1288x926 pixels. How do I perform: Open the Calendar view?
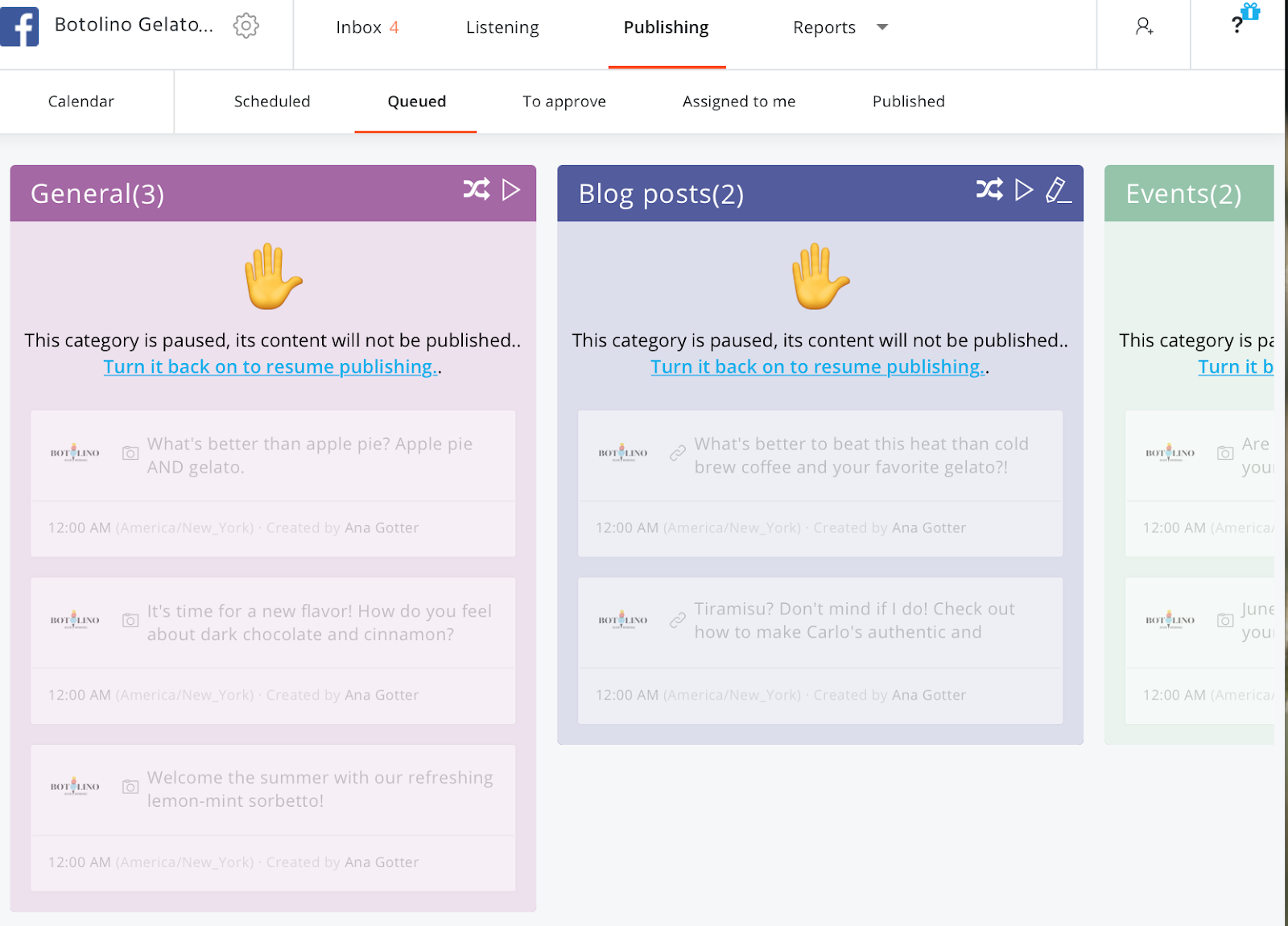coord(81,101)
